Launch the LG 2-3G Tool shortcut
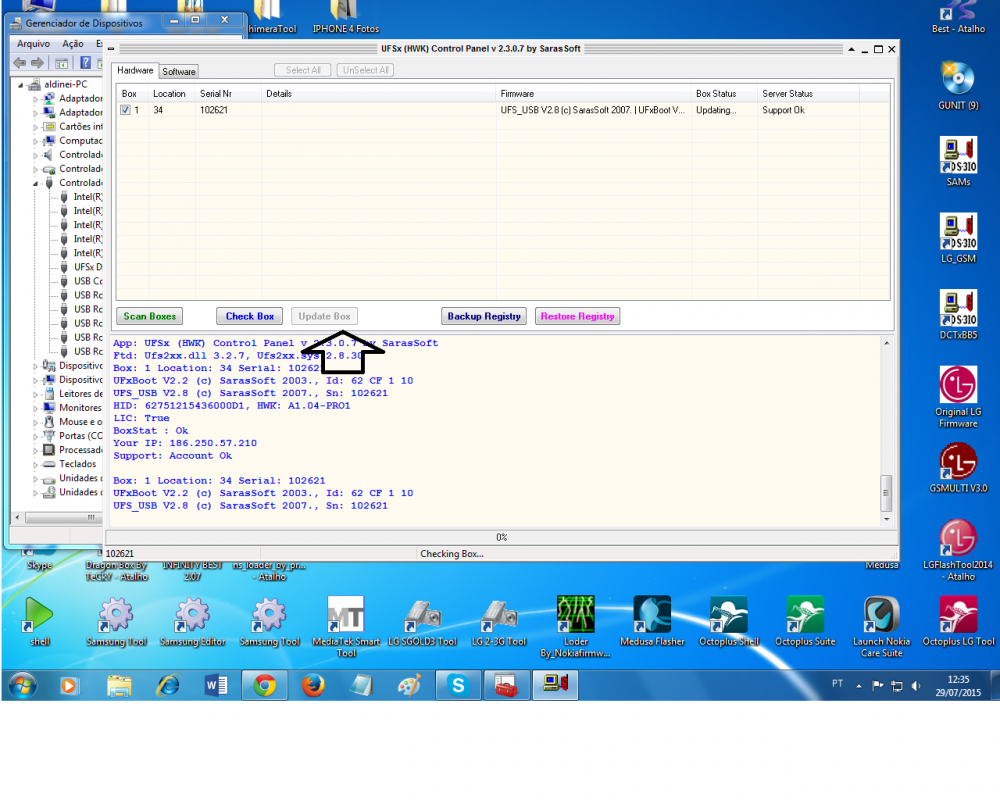 tap(499, 614)
